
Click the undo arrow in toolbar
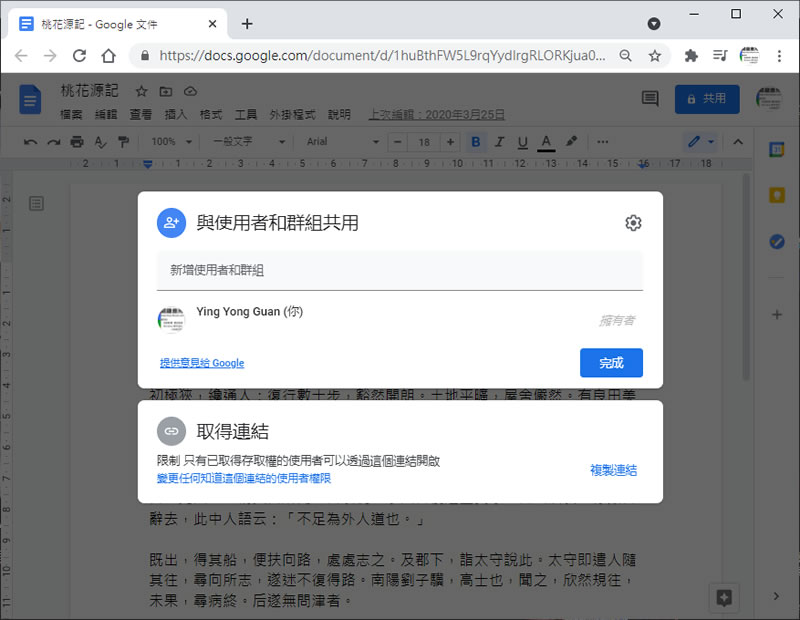click(x=30, y=142)
